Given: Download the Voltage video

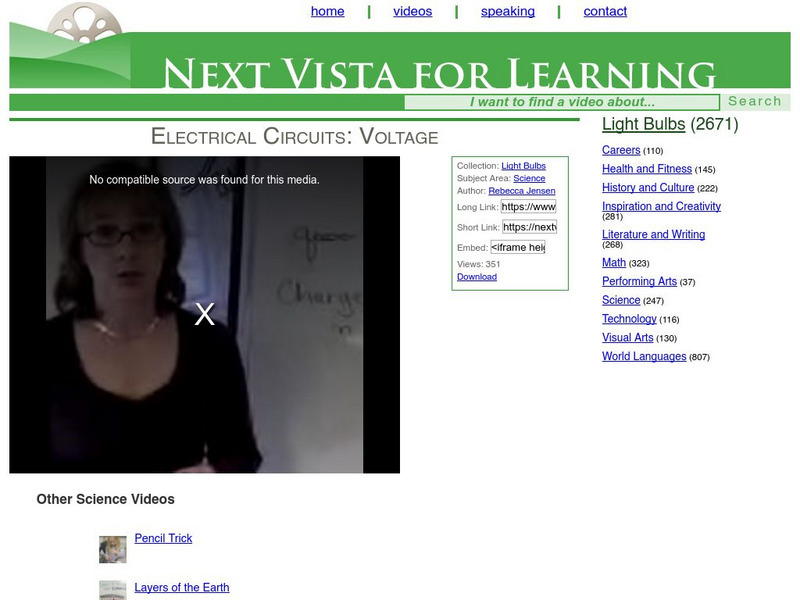Looking at the screenshot, I should coord(477,277).
